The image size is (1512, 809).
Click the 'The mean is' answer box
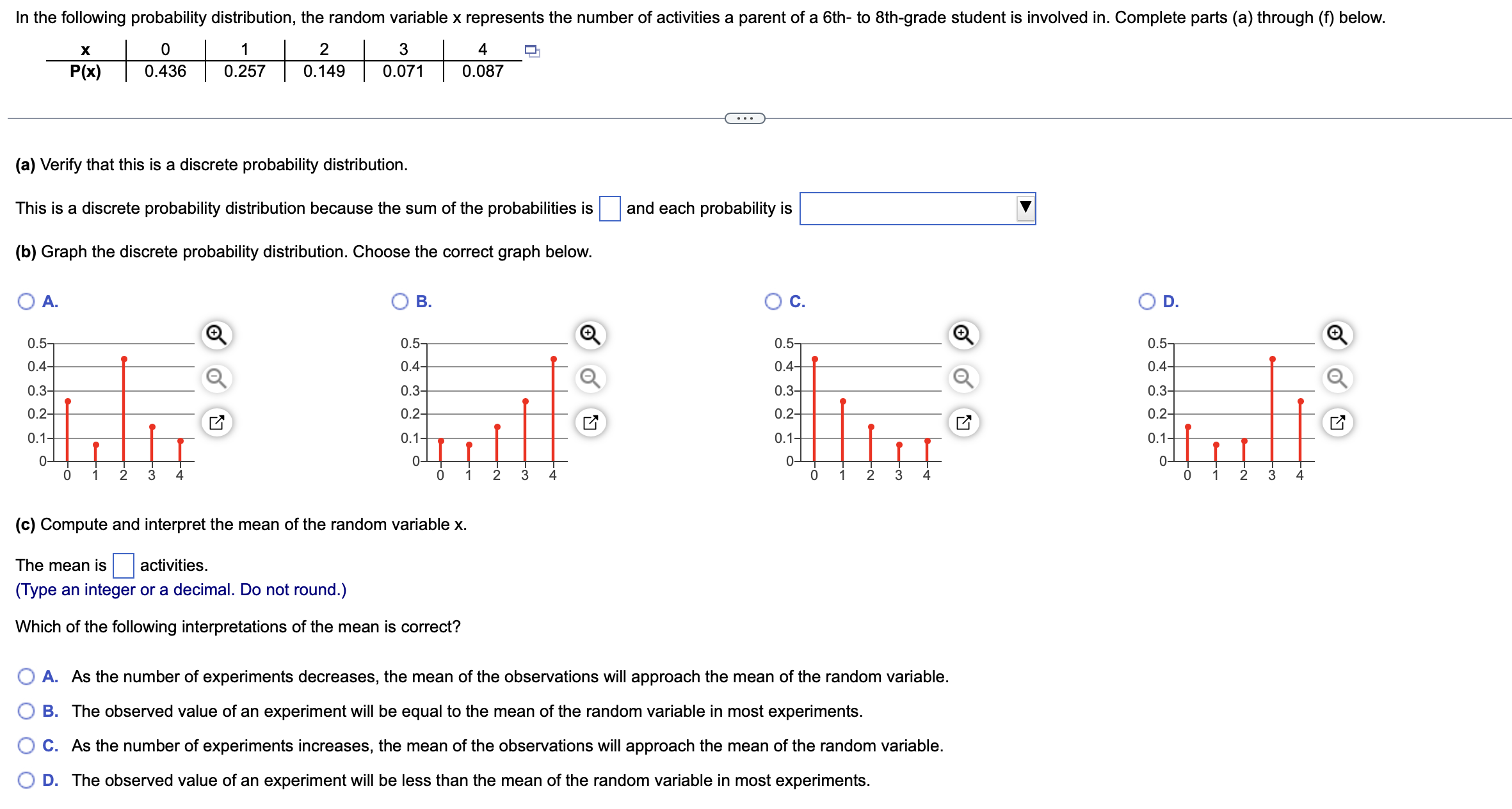point(122,566)
